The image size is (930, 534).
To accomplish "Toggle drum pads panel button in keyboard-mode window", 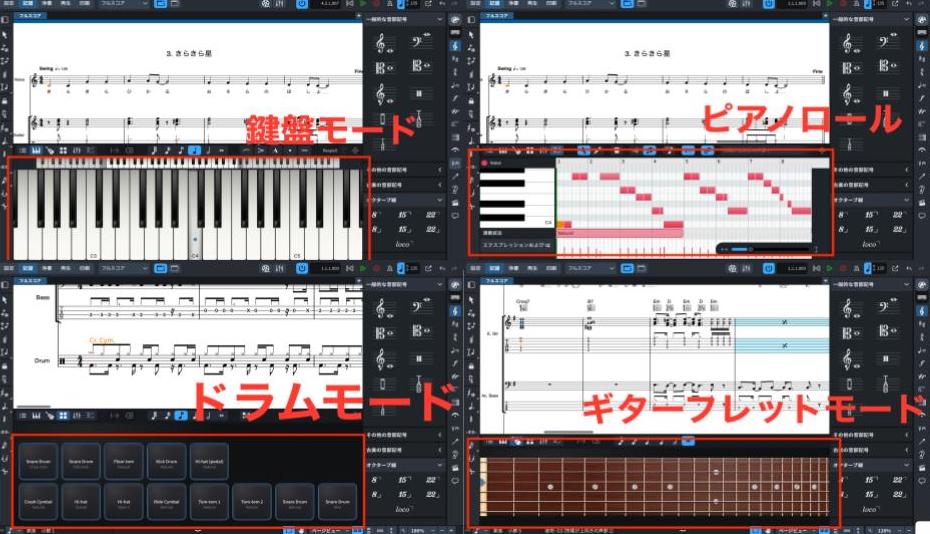I will click(x=63, y=151).
